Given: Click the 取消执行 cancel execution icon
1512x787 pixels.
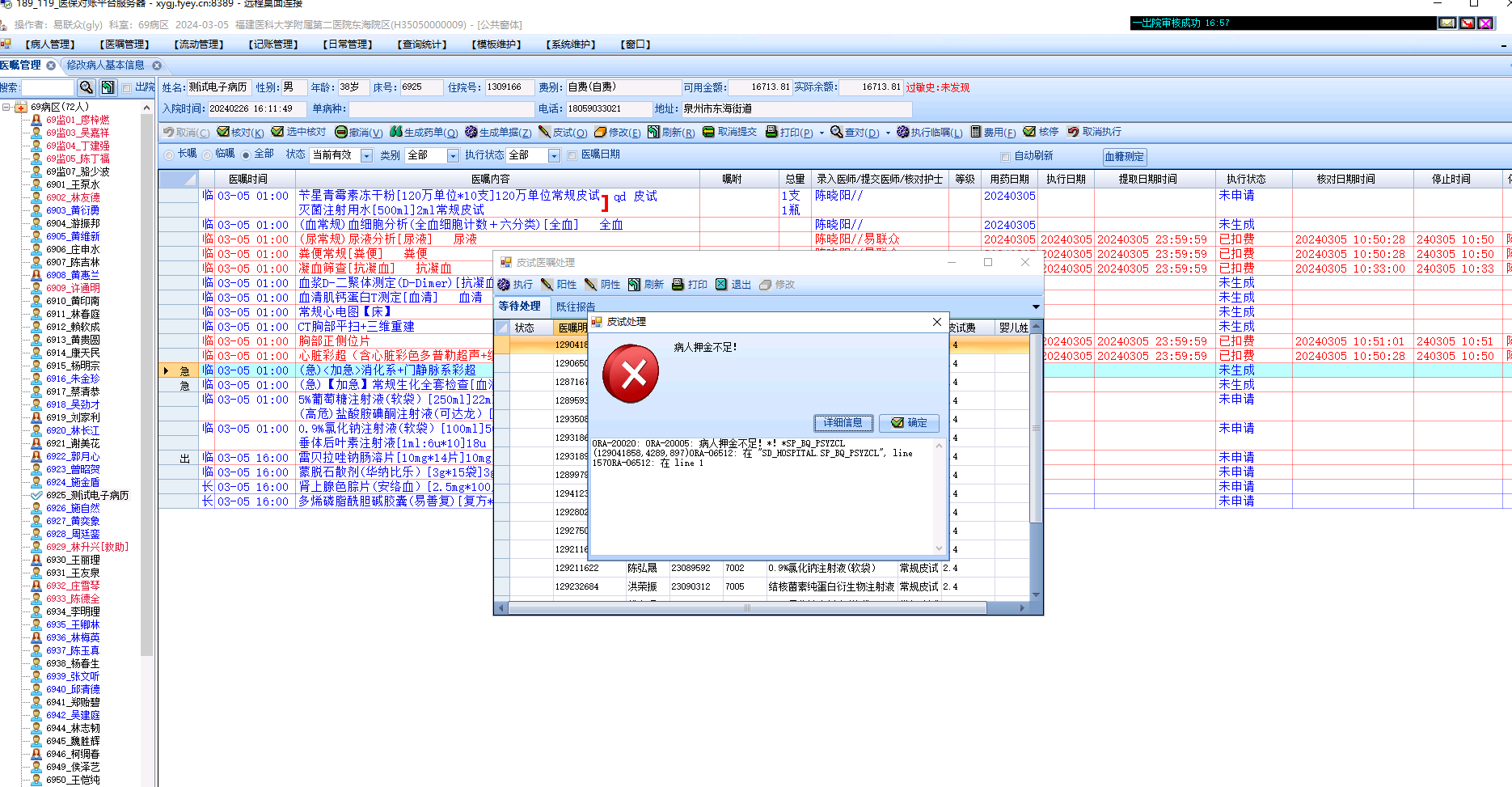Looking at the screenshot, I should [1073, 132].
